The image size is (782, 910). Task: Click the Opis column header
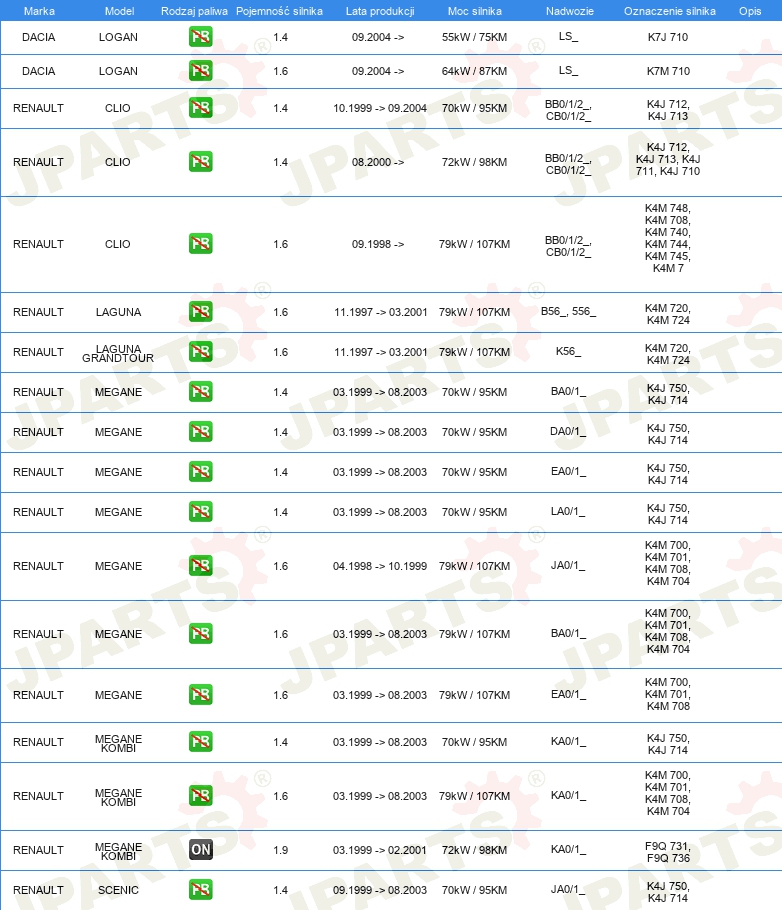[749, 11]
